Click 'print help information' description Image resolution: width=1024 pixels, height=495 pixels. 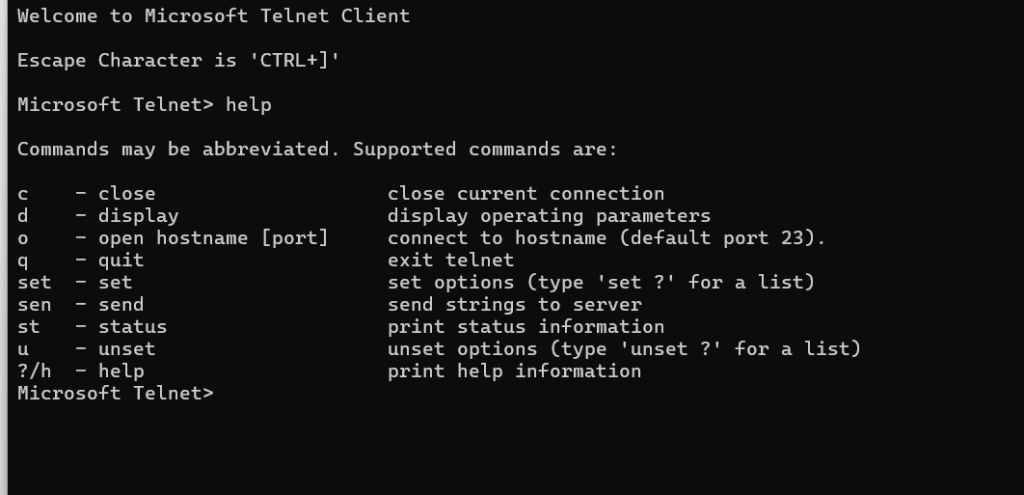(515, 371)
